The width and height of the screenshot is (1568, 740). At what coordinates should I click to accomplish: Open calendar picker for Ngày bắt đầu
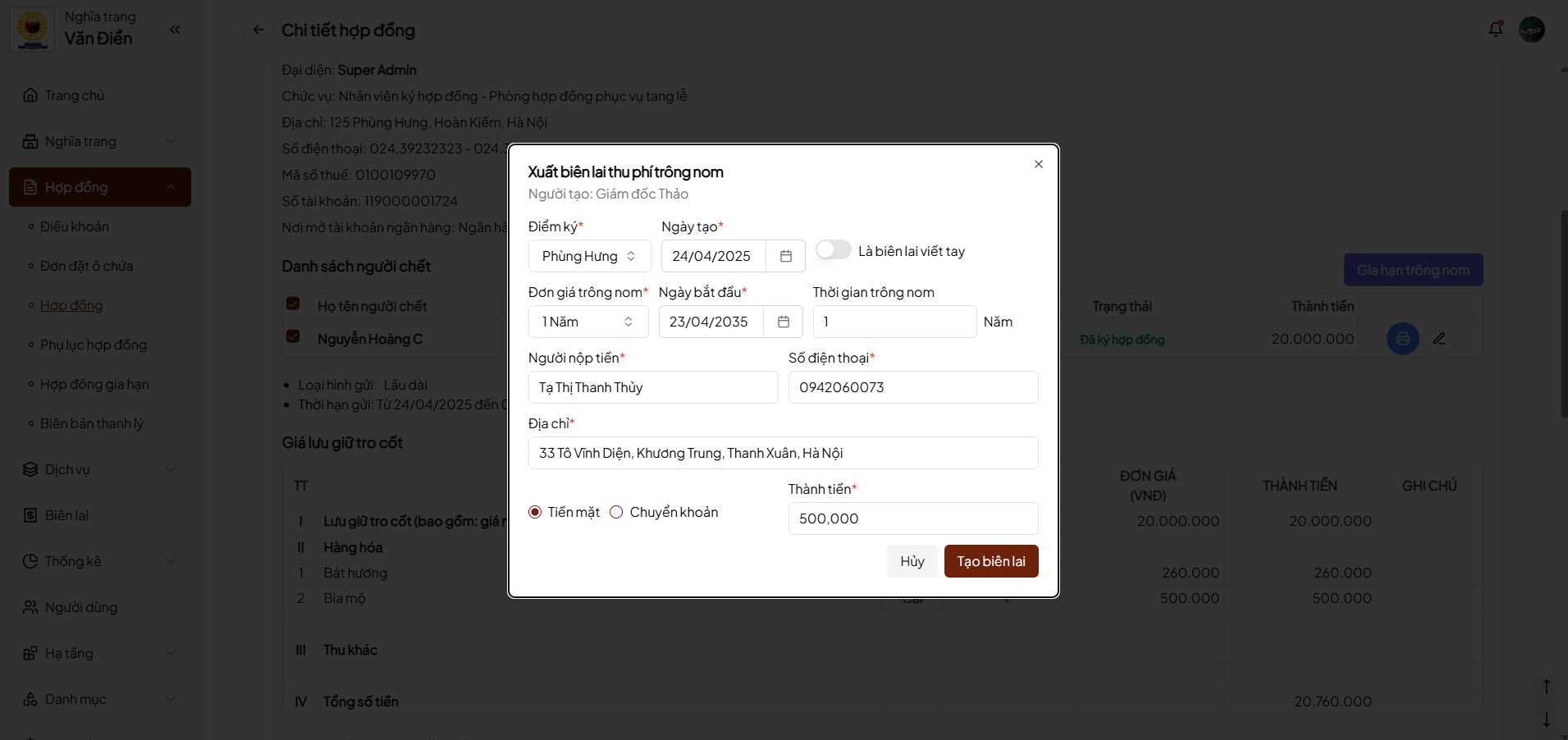click(x=783, y=322)
